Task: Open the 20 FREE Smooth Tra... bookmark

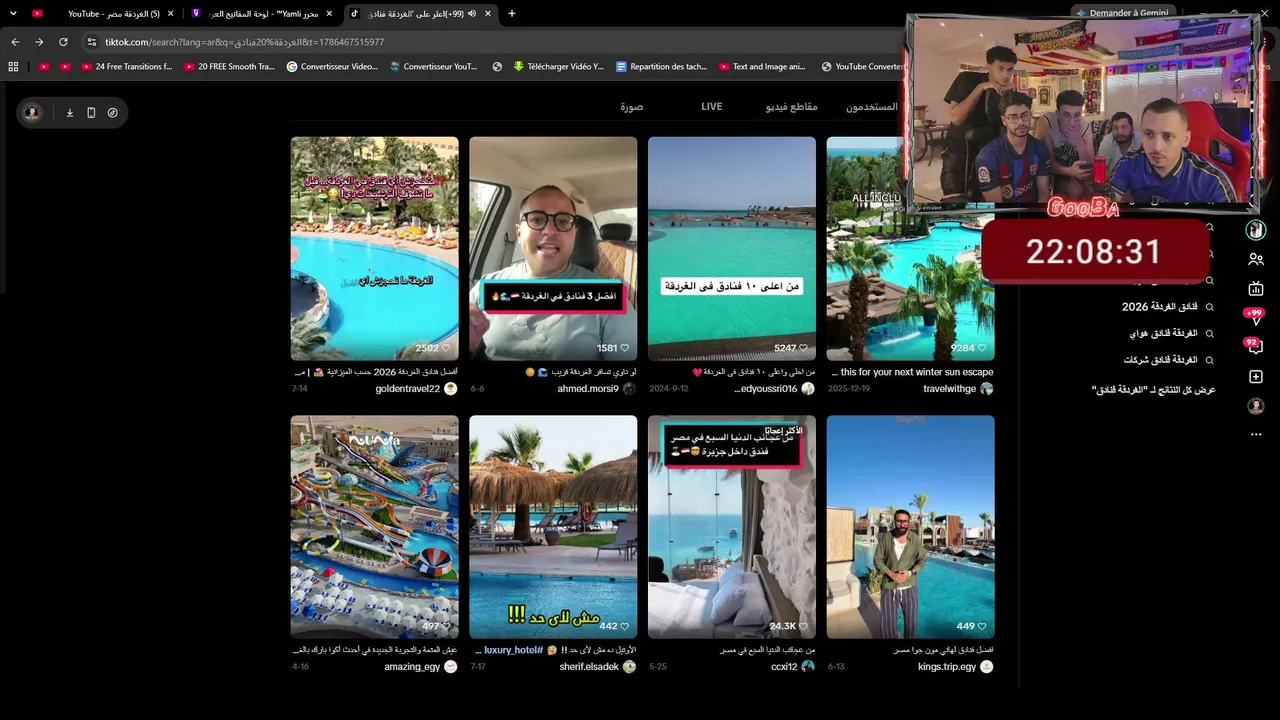Action: (229, 67)
